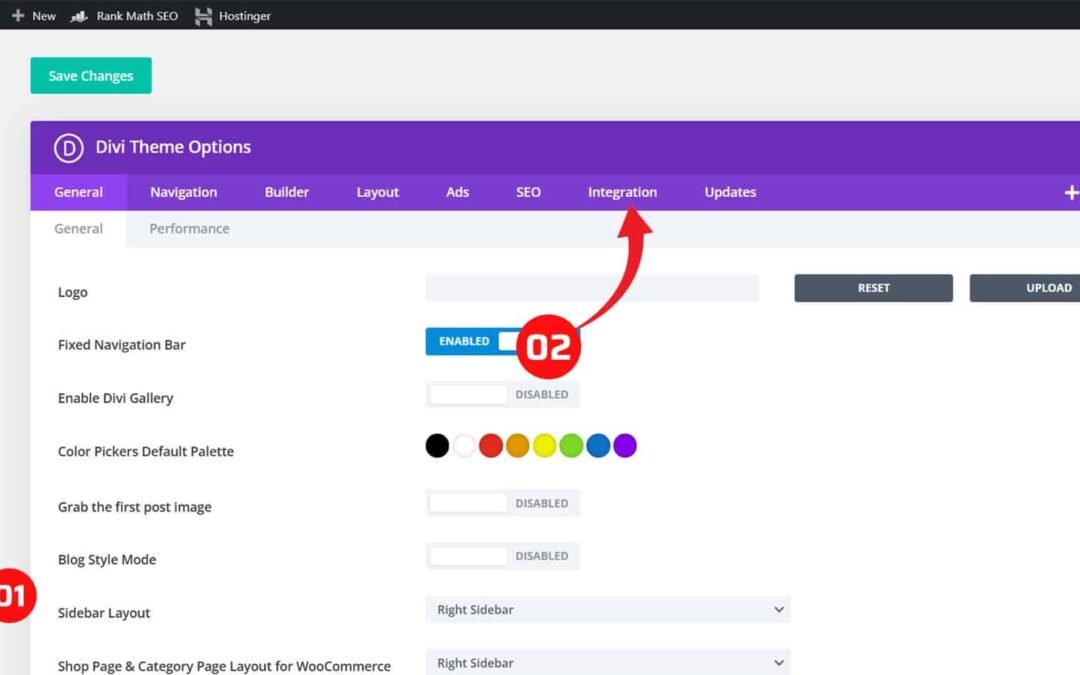Screen dimensions: 1080x675
Task: Click the Hostinger logo icon
Action: click(203, 16)
